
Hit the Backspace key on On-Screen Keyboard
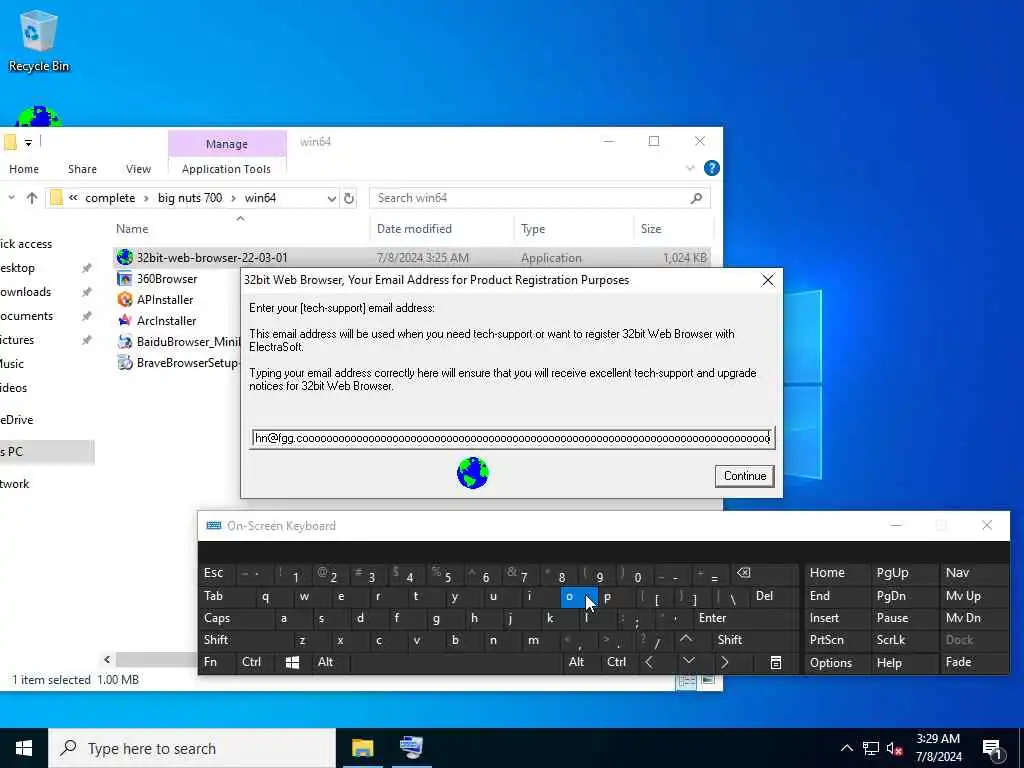743,573
